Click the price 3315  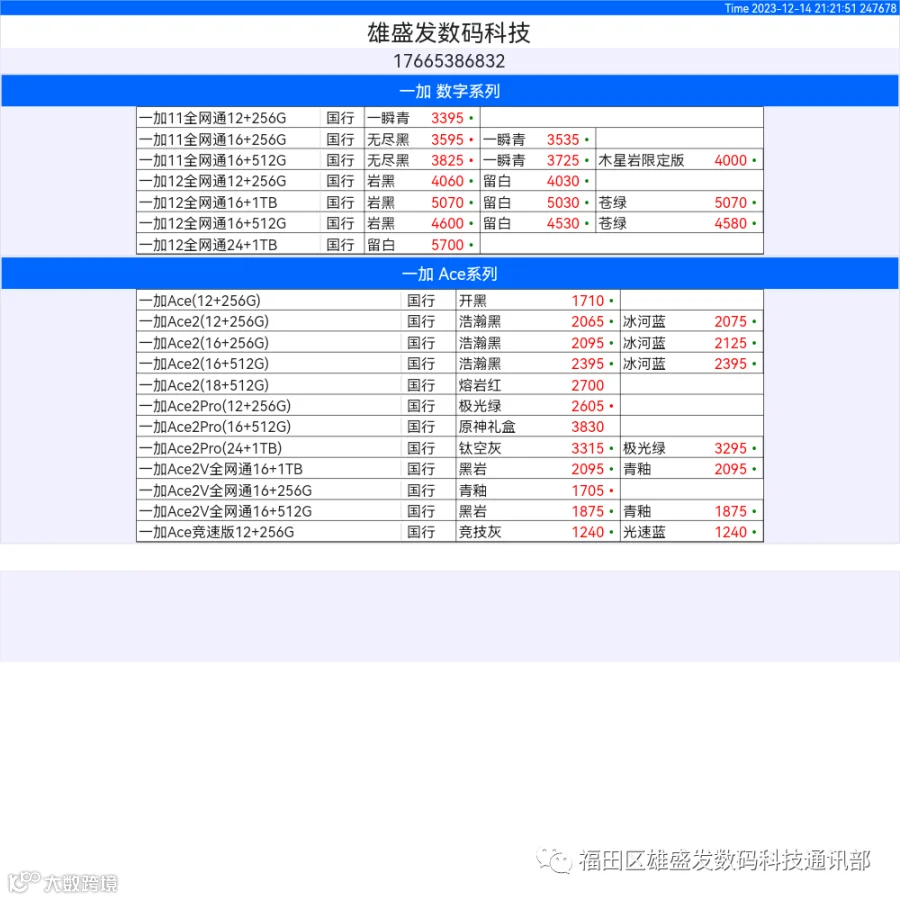[588, 448]
